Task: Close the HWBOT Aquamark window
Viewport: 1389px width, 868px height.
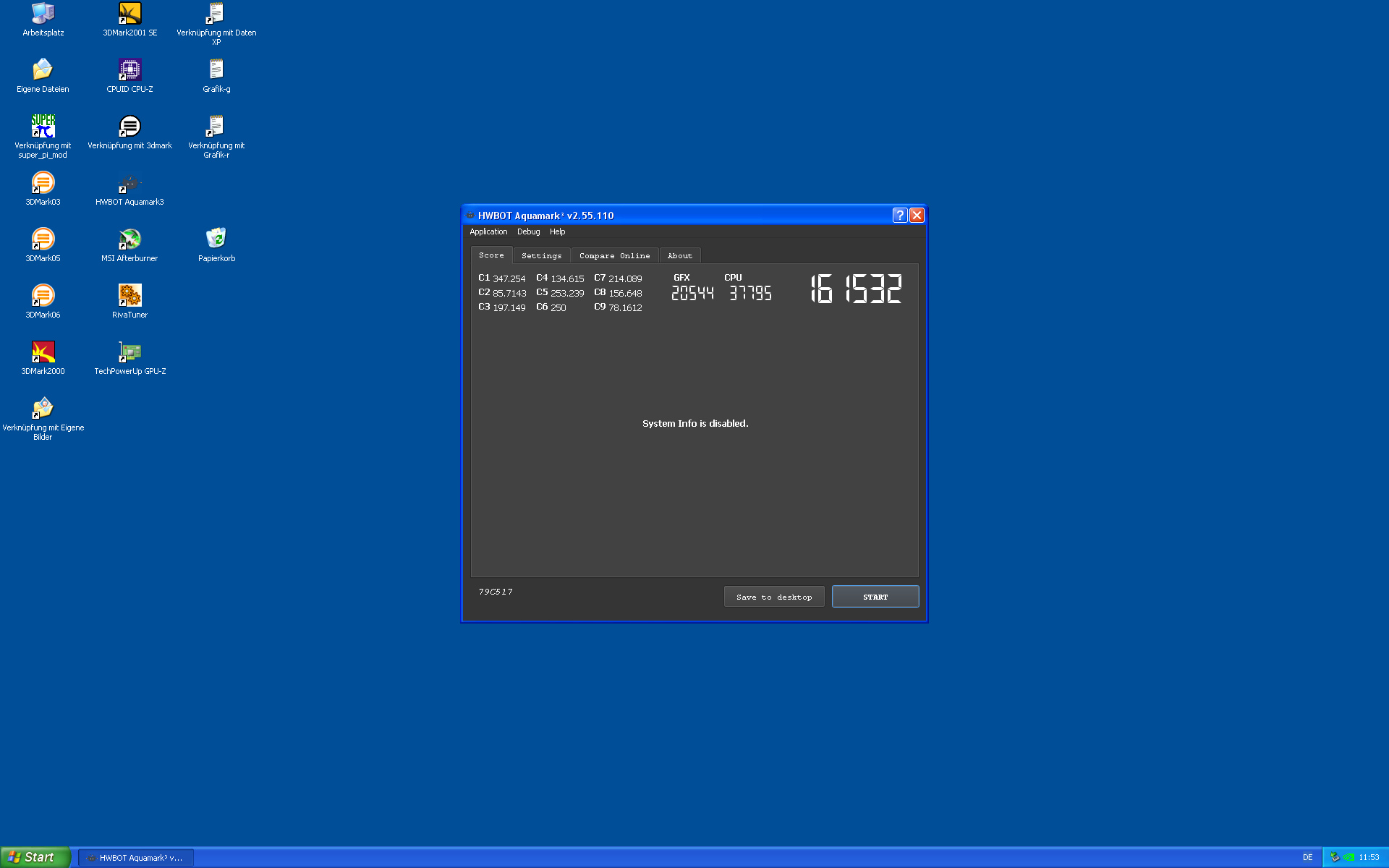Action: (x=917, y=215)
